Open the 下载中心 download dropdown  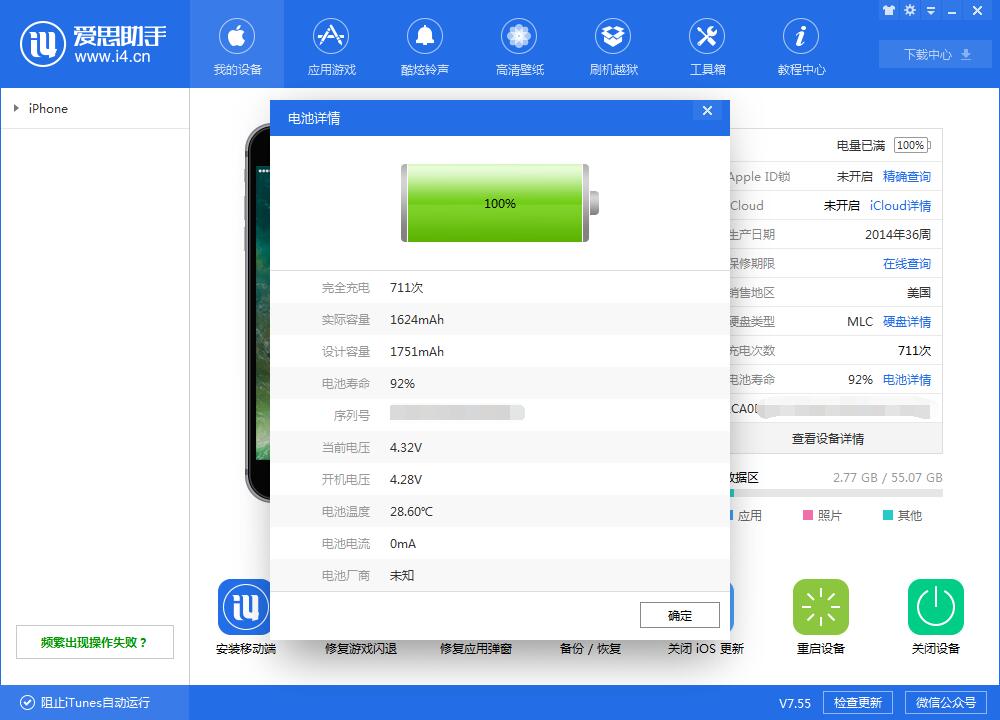[x=934, y=54]
